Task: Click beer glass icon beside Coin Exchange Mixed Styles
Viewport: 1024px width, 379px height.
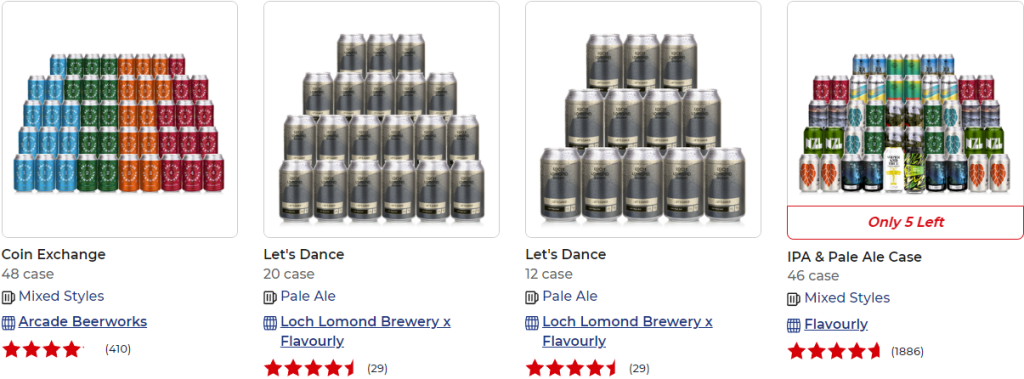Action: [8, 297]
